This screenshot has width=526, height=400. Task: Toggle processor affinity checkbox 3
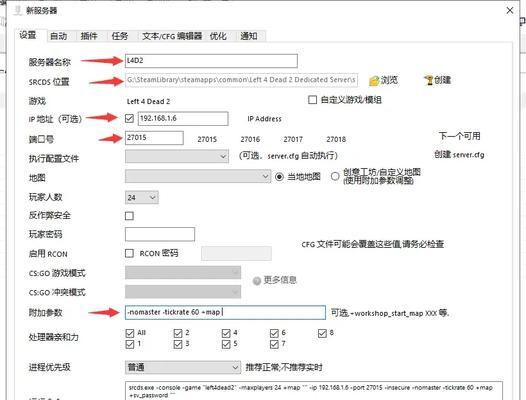pos(178,344)
